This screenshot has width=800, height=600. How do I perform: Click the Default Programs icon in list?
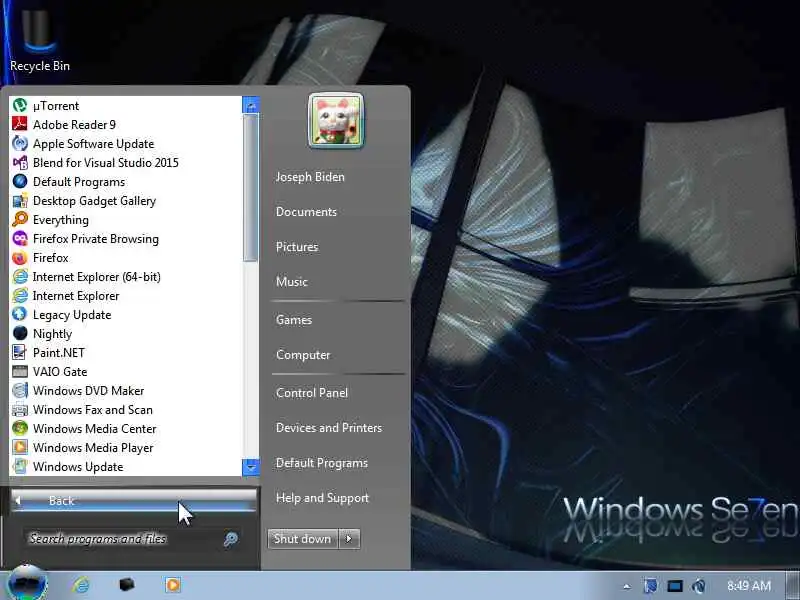click(x=20, y=182)
